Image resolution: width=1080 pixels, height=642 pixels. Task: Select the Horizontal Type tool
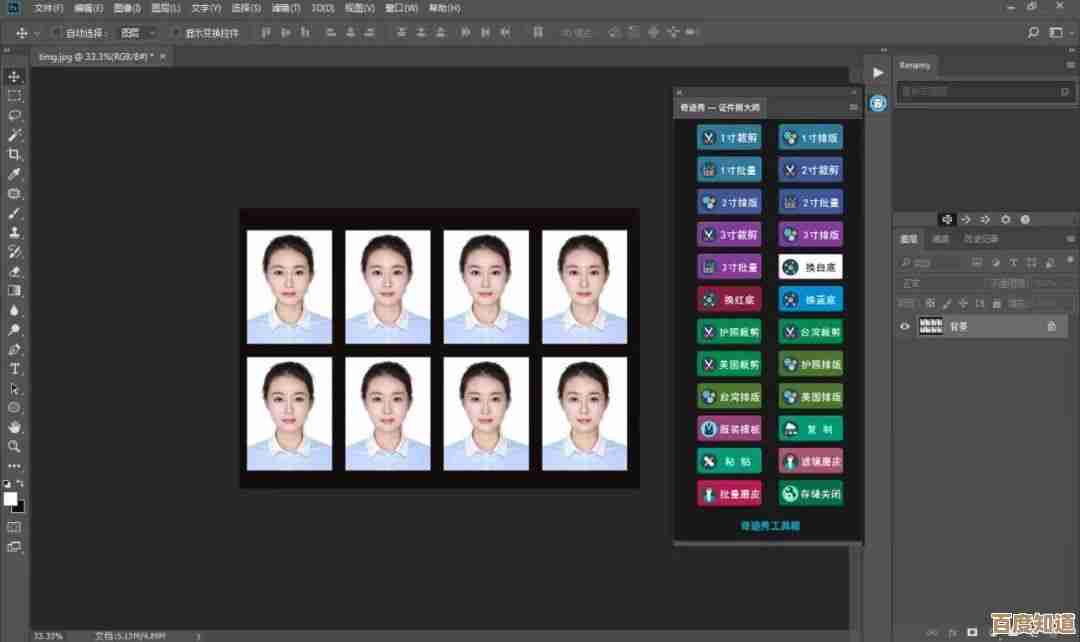click(x=14, y=368)
